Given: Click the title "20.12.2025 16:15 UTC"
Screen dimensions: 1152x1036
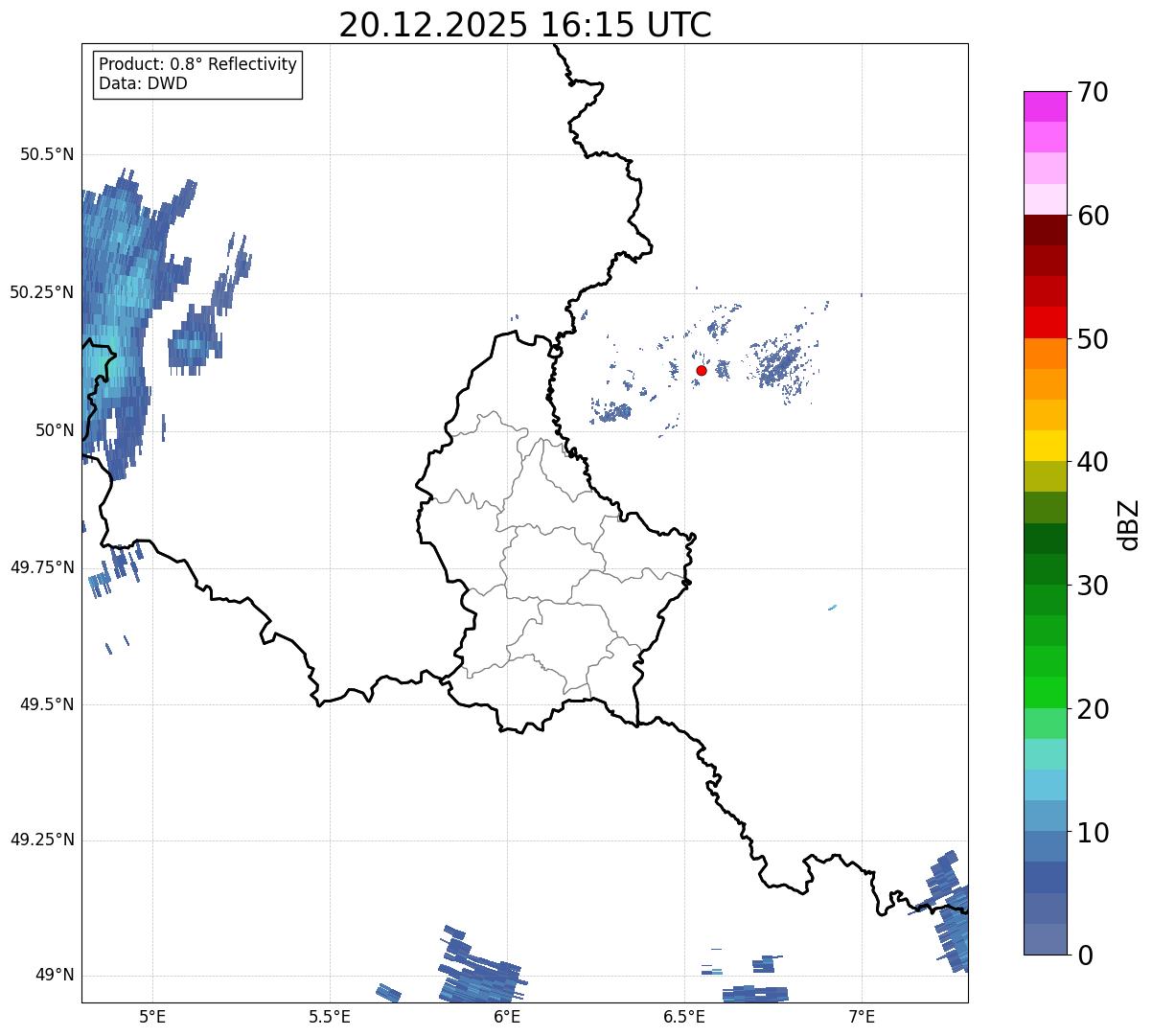Looking at the screenshot, I should 525,25.
